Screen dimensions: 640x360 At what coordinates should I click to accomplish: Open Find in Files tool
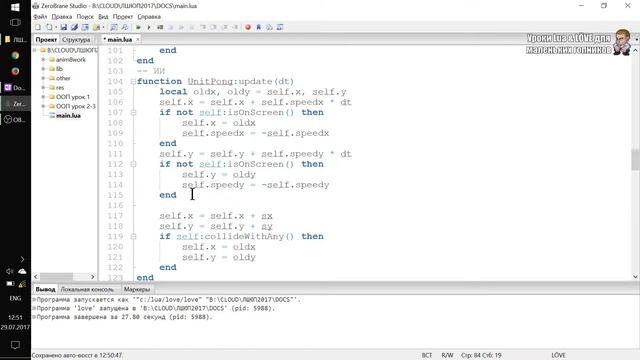click(124, 27)
